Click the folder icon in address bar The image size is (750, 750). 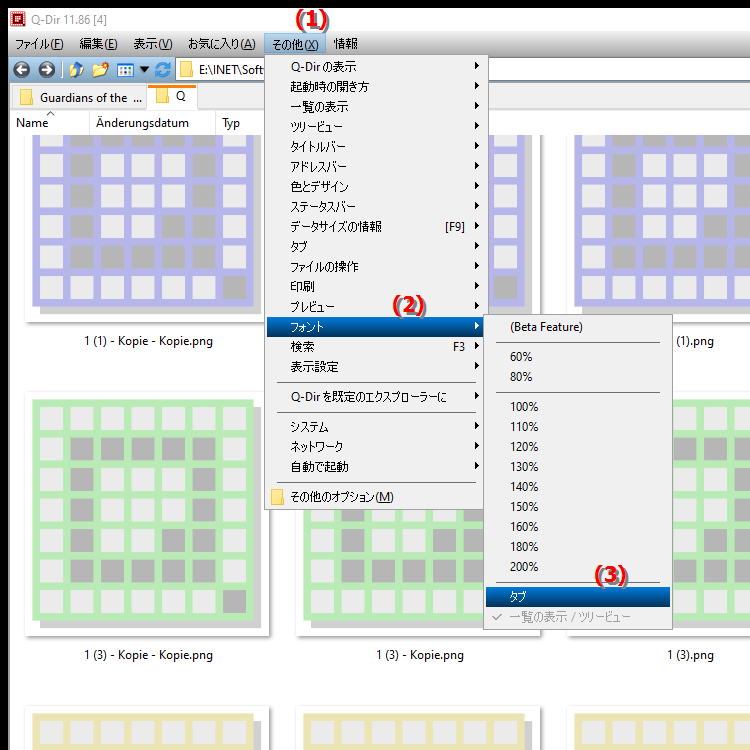coord(186,70)
